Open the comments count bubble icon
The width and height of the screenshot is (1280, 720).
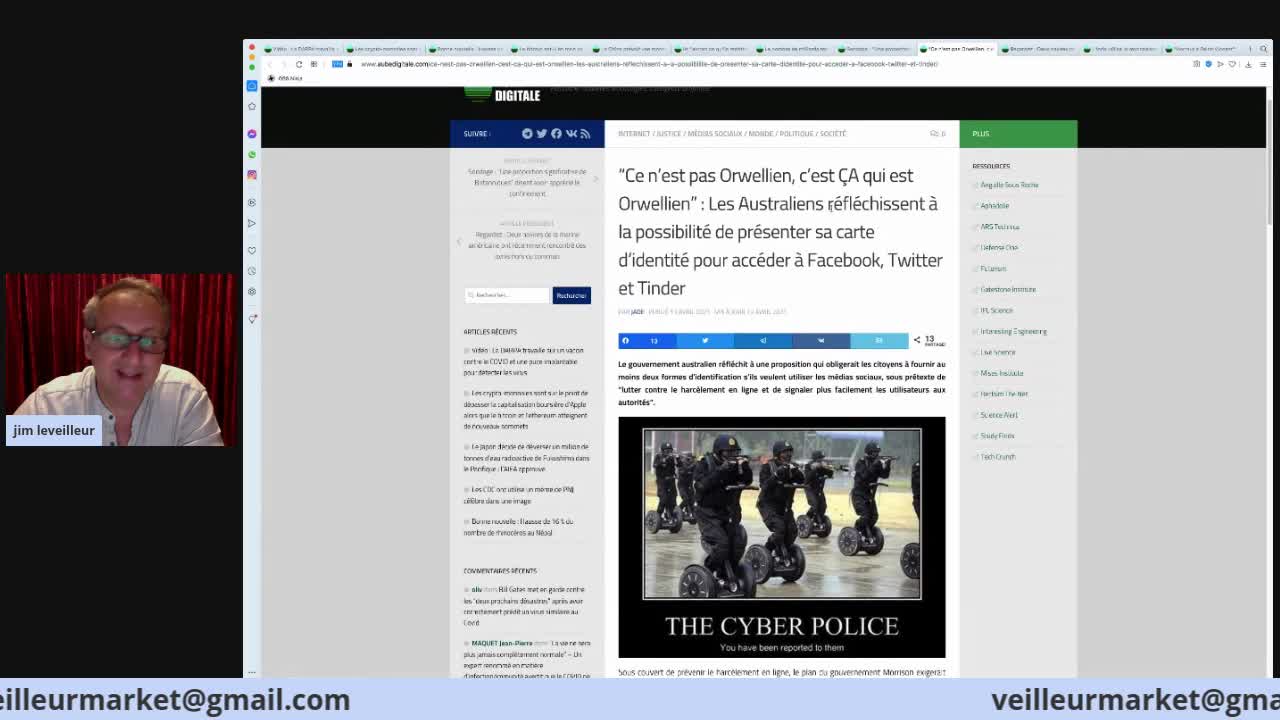(x=937, y=133)
